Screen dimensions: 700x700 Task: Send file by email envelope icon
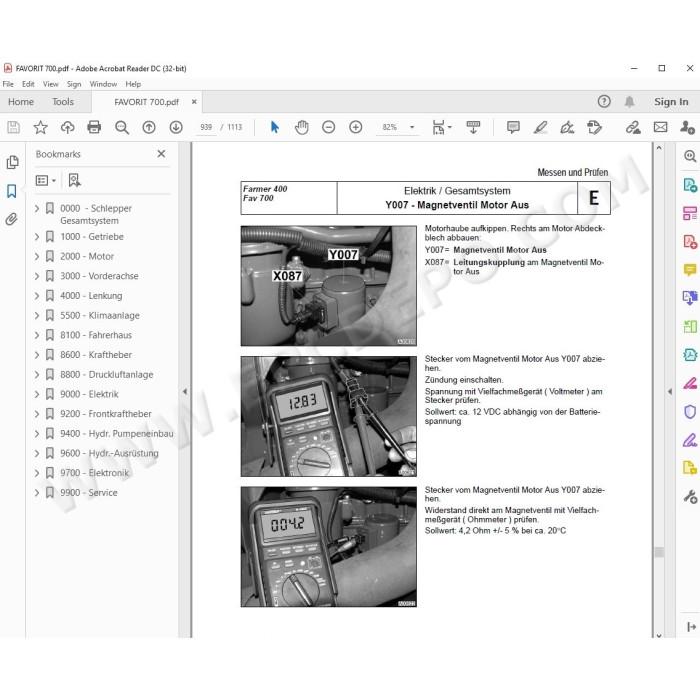pyautogui.click(x=660, y=127)
